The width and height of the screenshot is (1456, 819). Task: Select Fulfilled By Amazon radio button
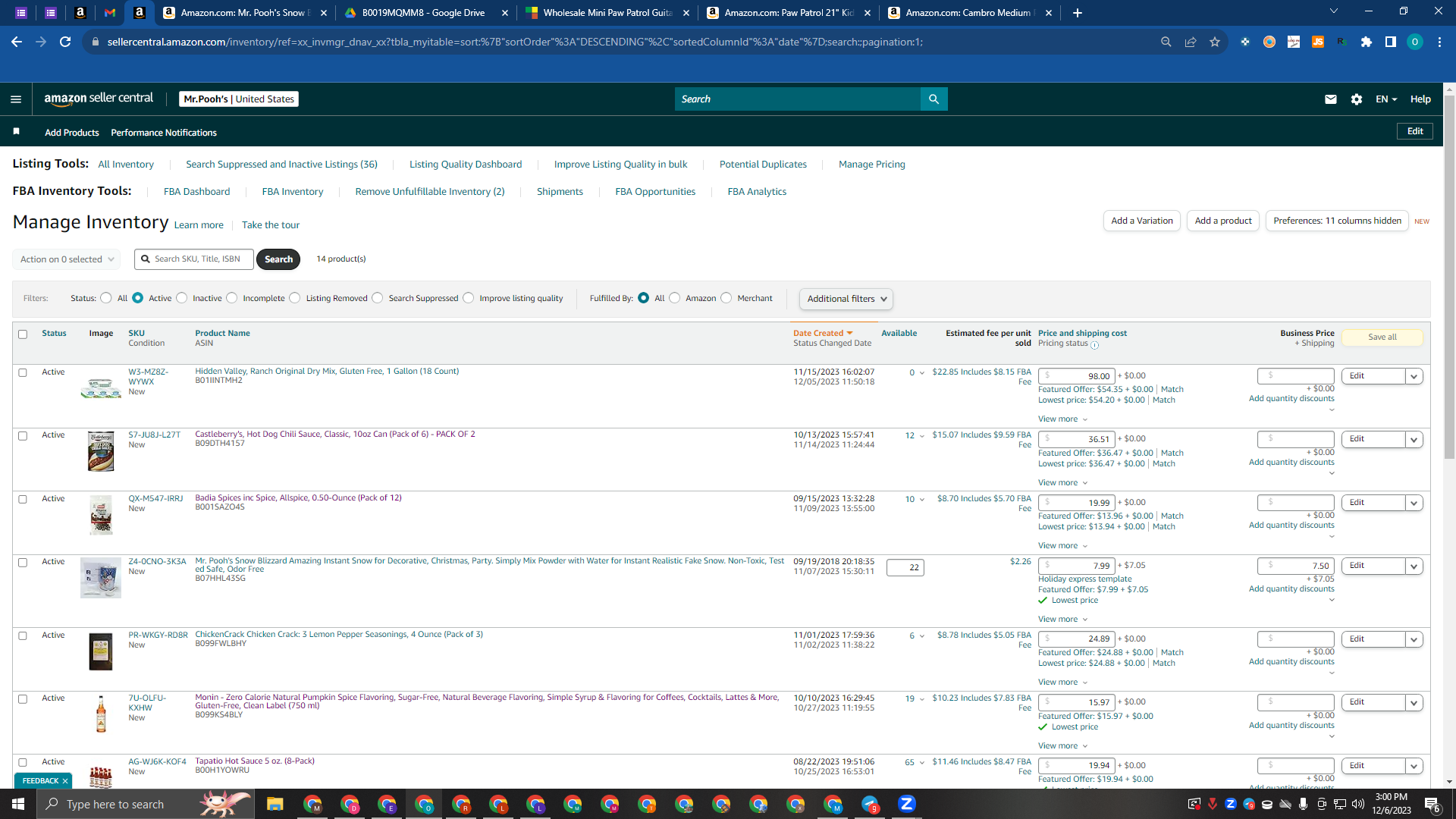675,298
